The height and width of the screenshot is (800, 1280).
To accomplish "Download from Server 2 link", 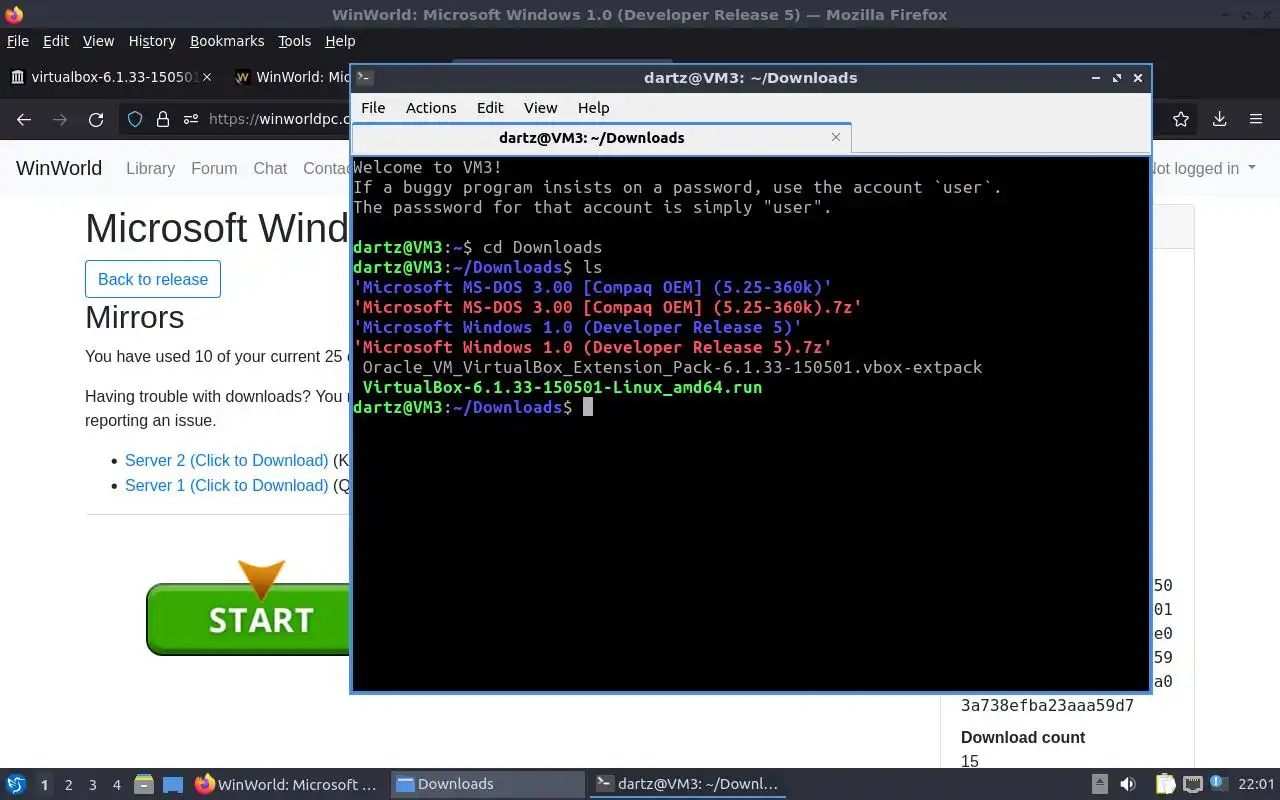I will [x=226, y=460].
